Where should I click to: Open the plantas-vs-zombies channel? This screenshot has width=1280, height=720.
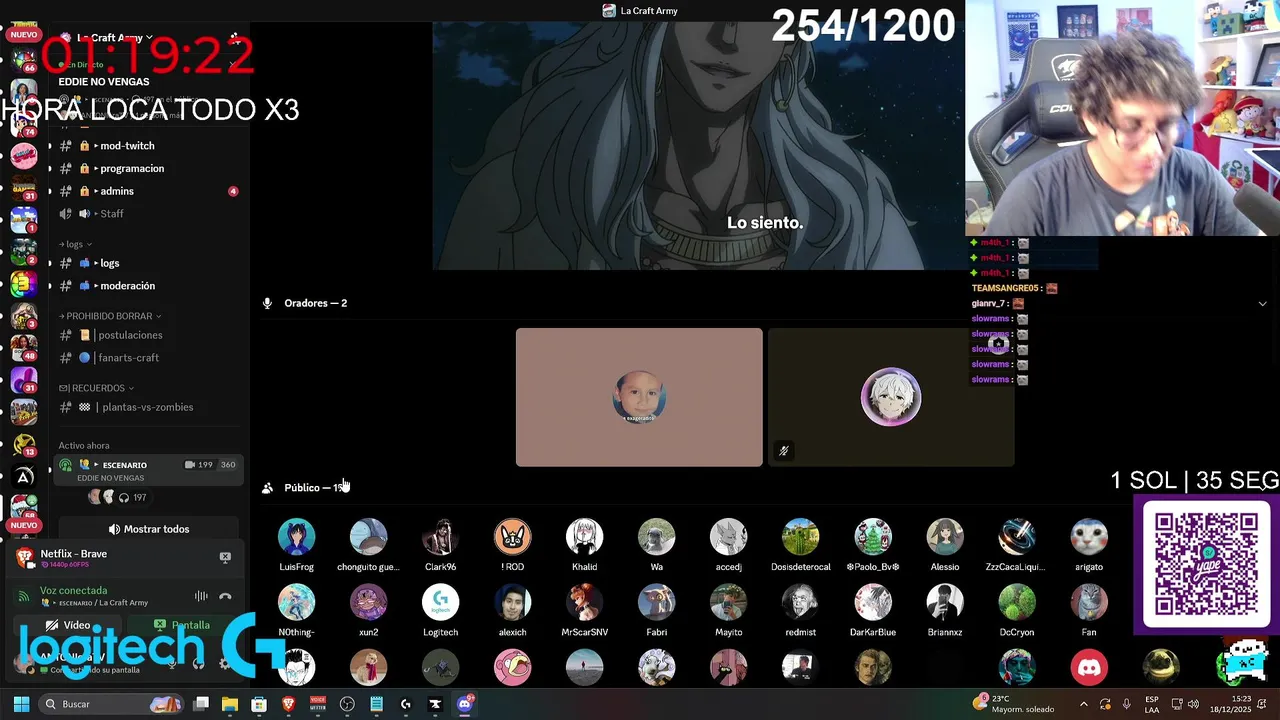coord(147,407)
